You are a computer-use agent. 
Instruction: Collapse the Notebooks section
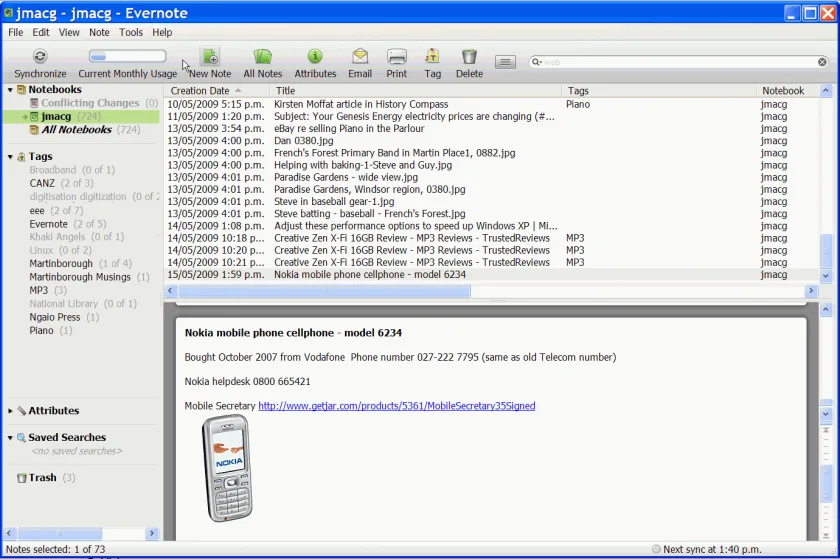click(10, 90)
